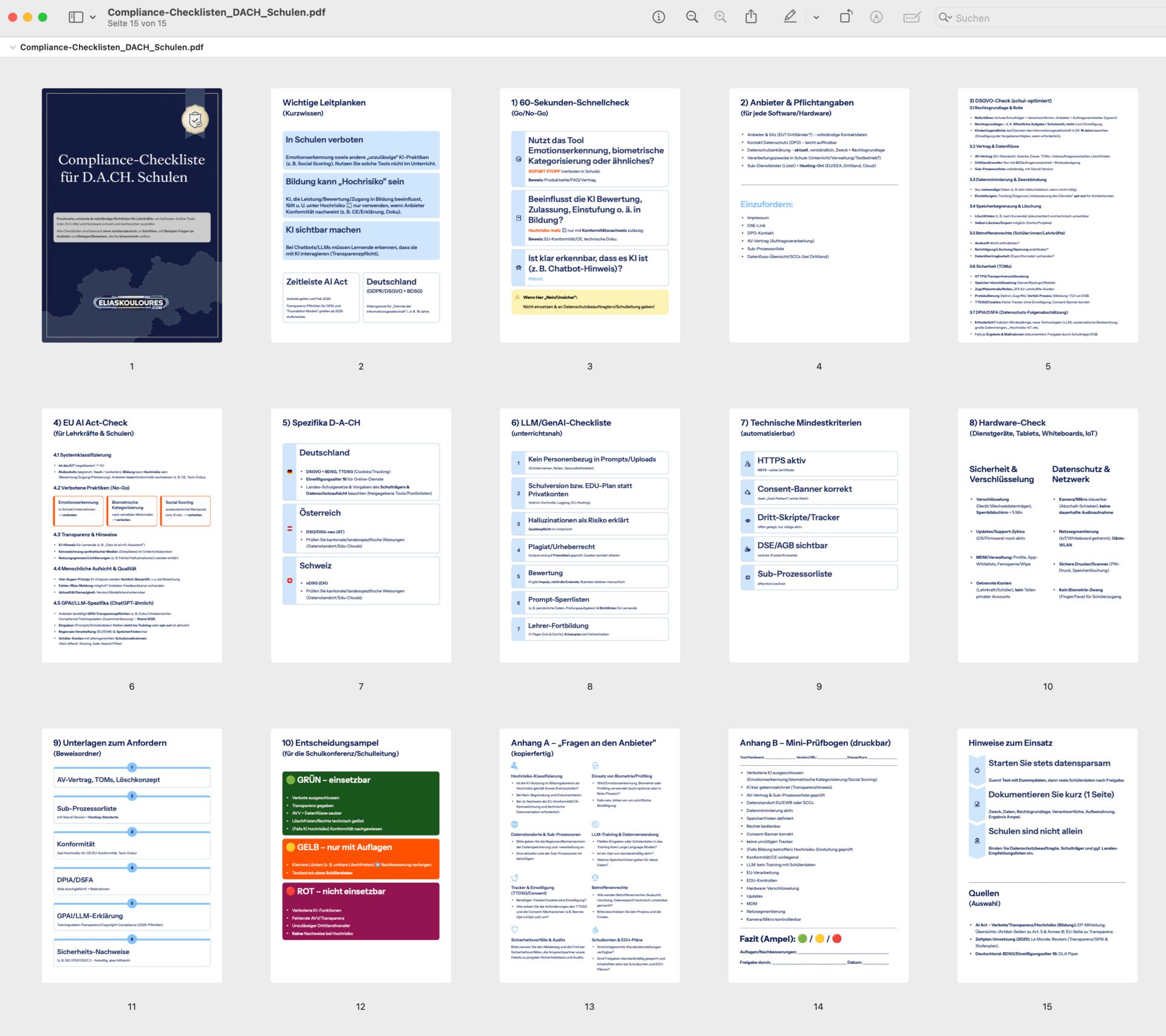Select the EU AI Act-Check page thumbnail
Image resolution: width=1166 pixels, height=1036 pixels.
tap(132, 535)
